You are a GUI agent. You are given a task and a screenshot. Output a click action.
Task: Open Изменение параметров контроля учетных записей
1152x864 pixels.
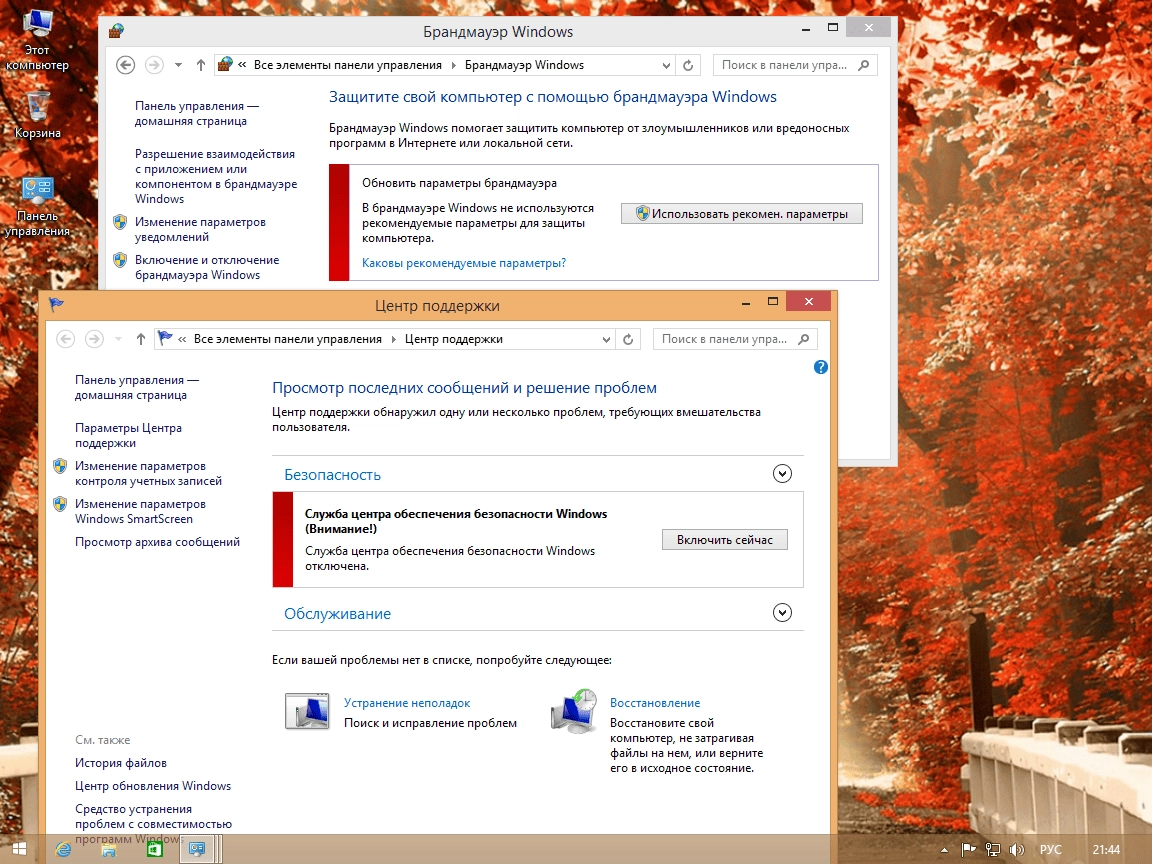coord(148,473)
